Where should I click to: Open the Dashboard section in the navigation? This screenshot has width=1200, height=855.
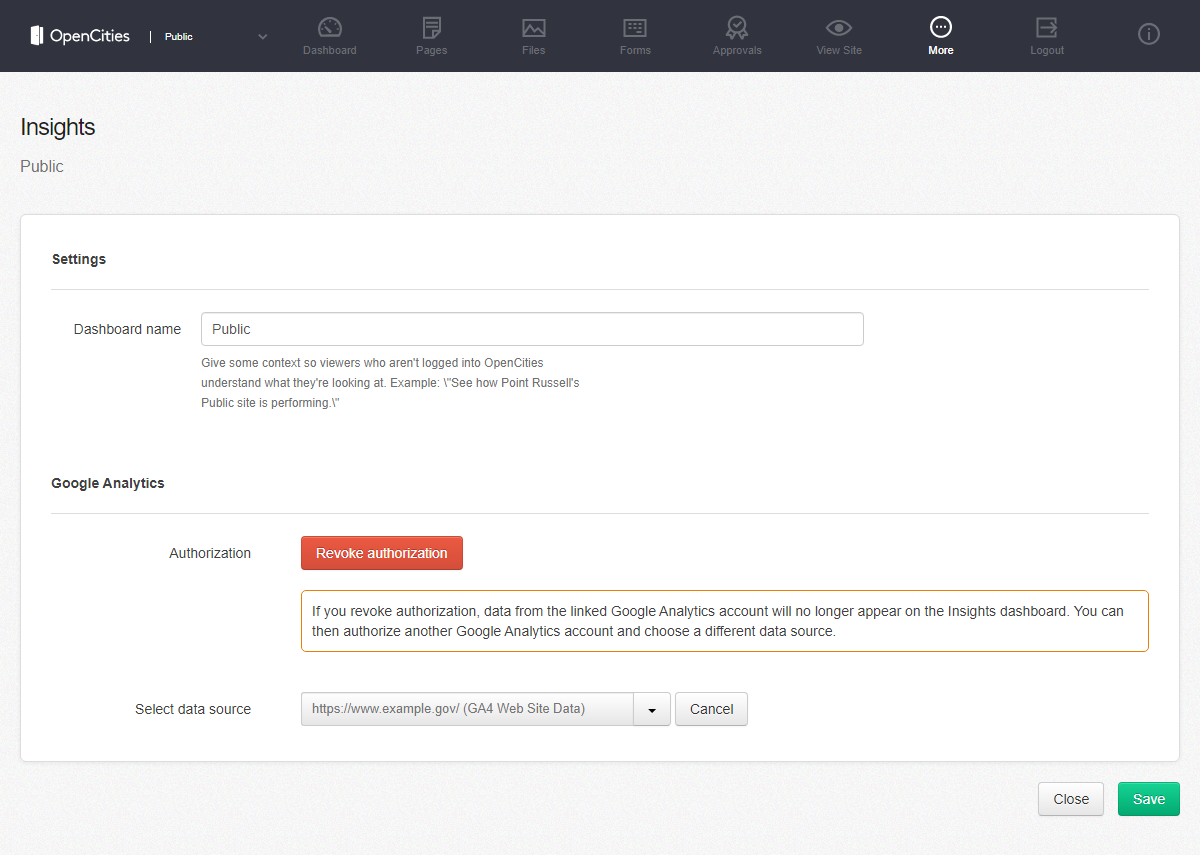pos(329,35)
